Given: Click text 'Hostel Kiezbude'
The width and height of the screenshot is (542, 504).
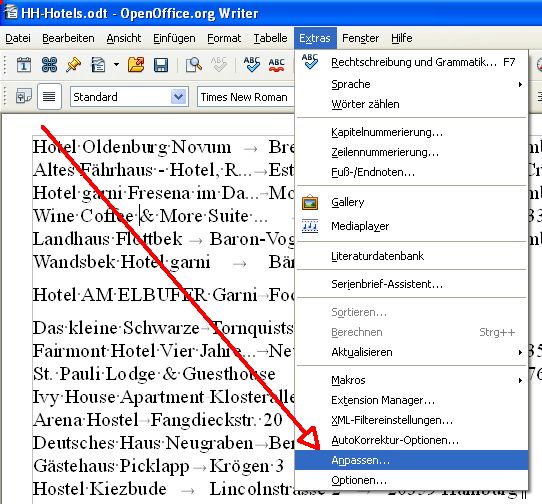Looking at the screenshot, I should click(x=100, y=489).
